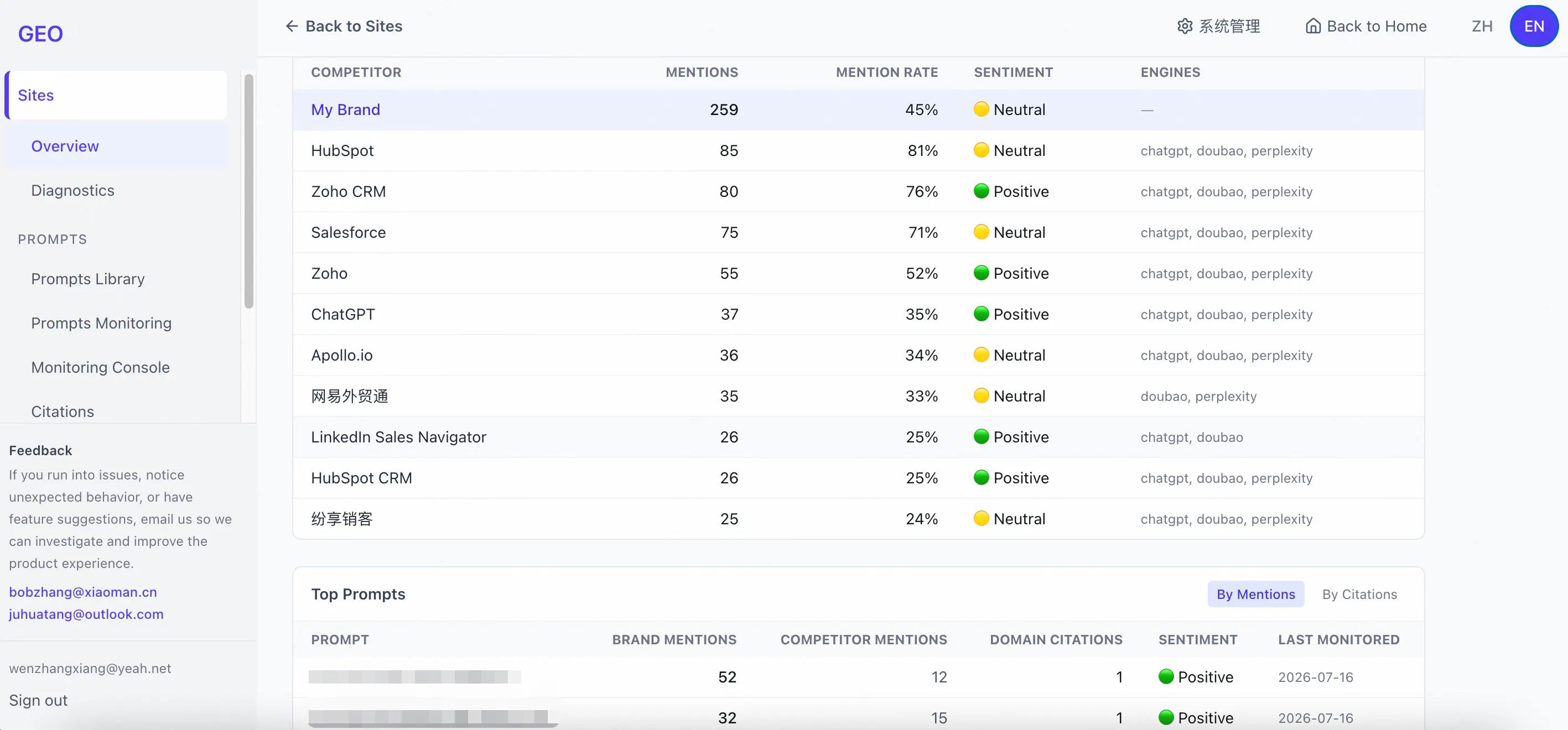
Task: Click the yellow Neutral dot for HubSpot
Action: [x=981, y=150]
